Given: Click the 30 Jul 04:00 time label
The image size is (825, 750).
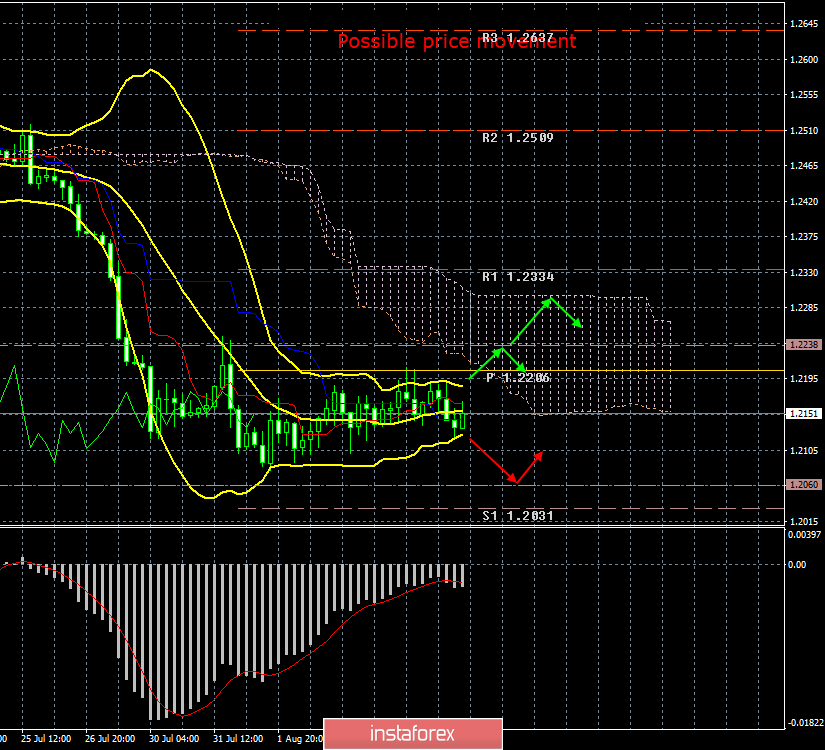Looking at the screenshot, I should 175,739.
